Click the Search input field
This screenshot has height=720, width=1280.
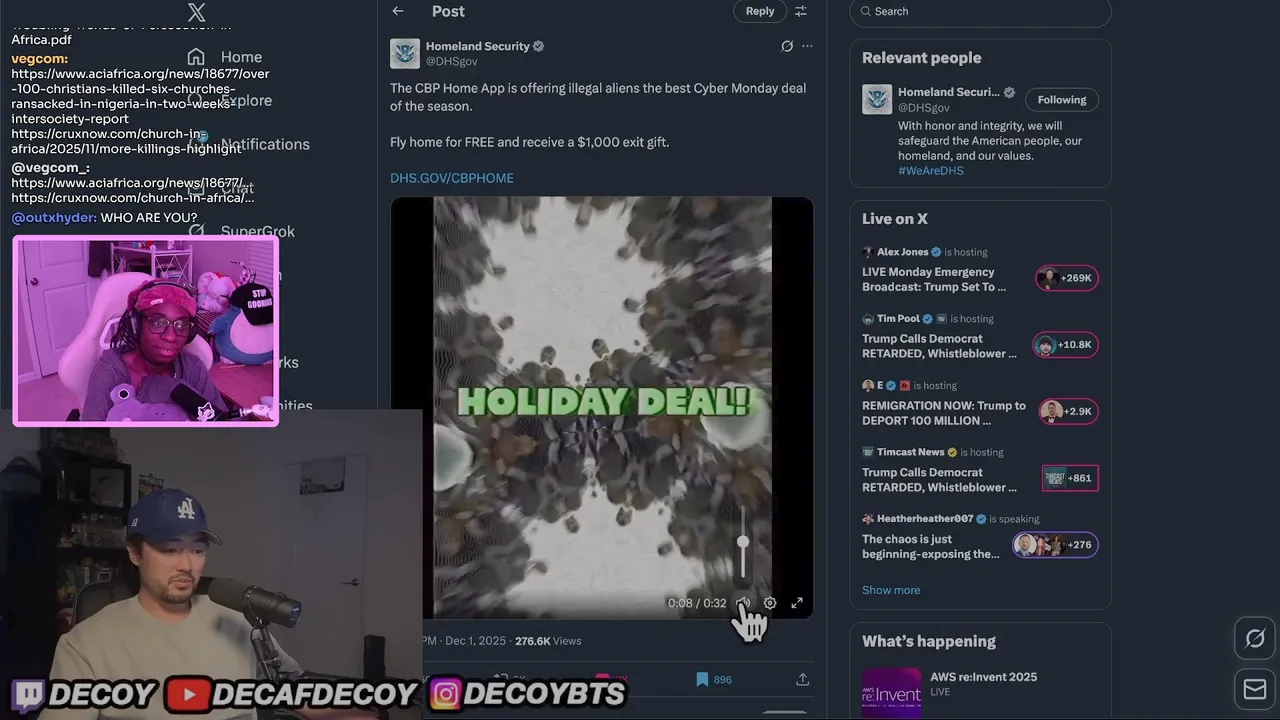coord(981,12)
